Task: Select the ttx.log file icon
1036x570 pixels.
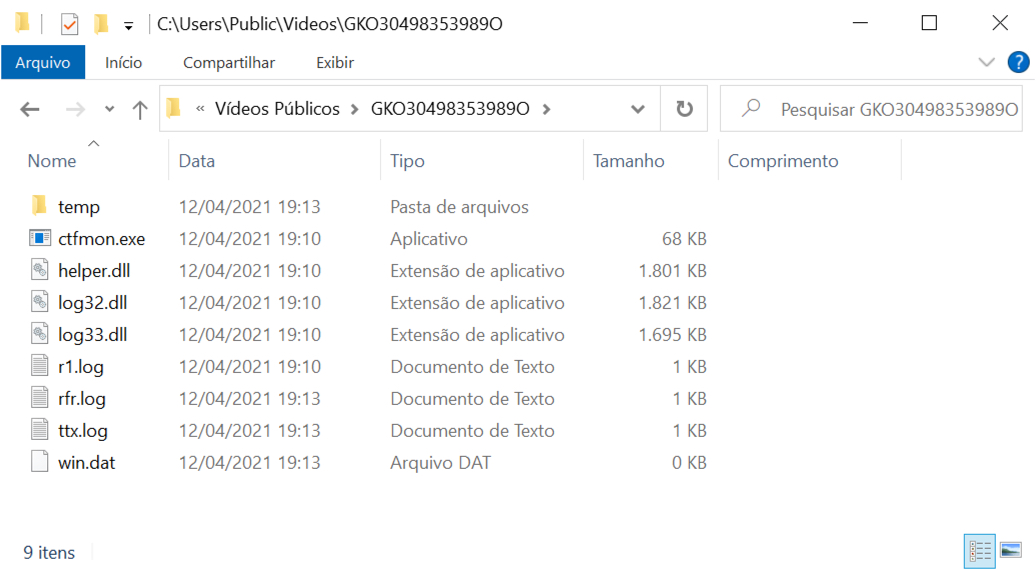Action: [40, 429]
